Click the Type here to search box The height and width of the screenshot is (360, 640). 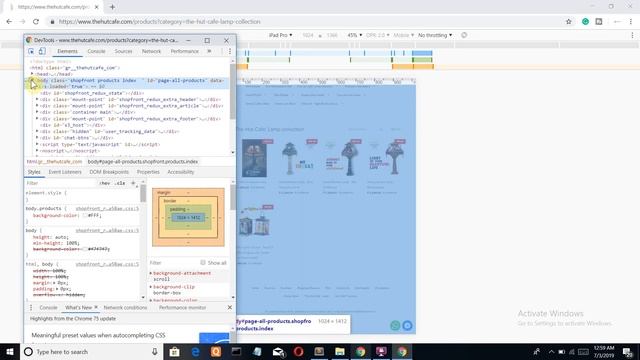click(x=93, y=351)
